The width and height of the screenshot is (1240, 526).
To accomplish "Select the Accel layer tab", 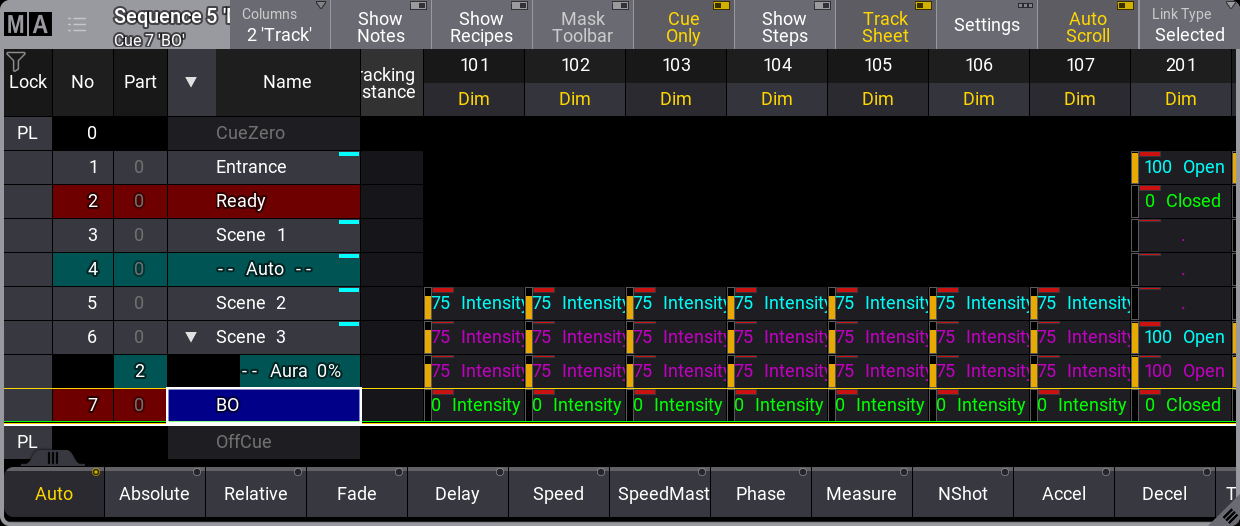I will (x=1063, y=493).
